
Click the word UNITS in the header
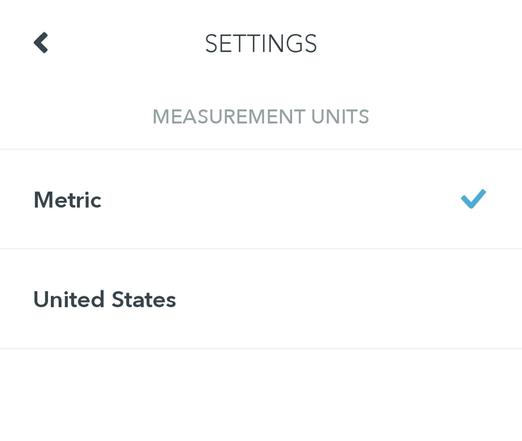(340, 117)
